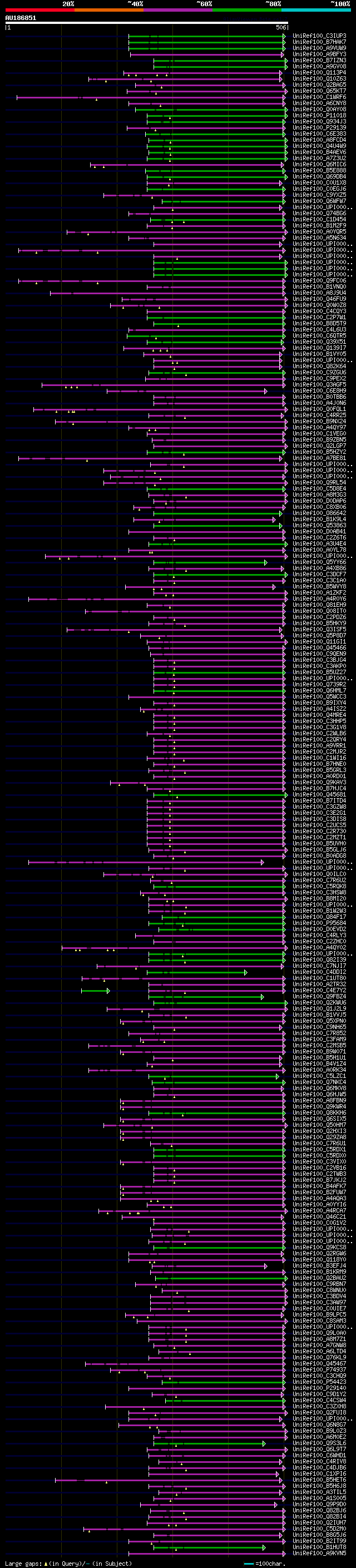Open hit UniRef100_Q69DB4

[x=319, y=177]
